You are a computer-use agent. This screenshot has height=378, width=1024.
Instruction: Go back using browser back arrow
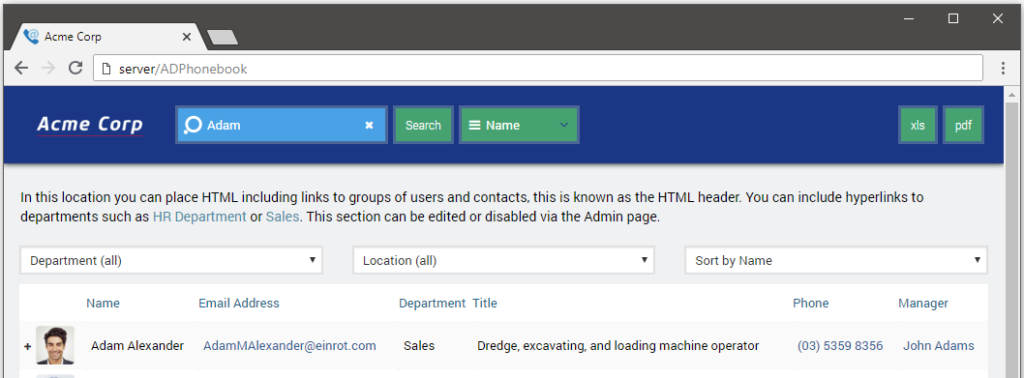[21, 68]
